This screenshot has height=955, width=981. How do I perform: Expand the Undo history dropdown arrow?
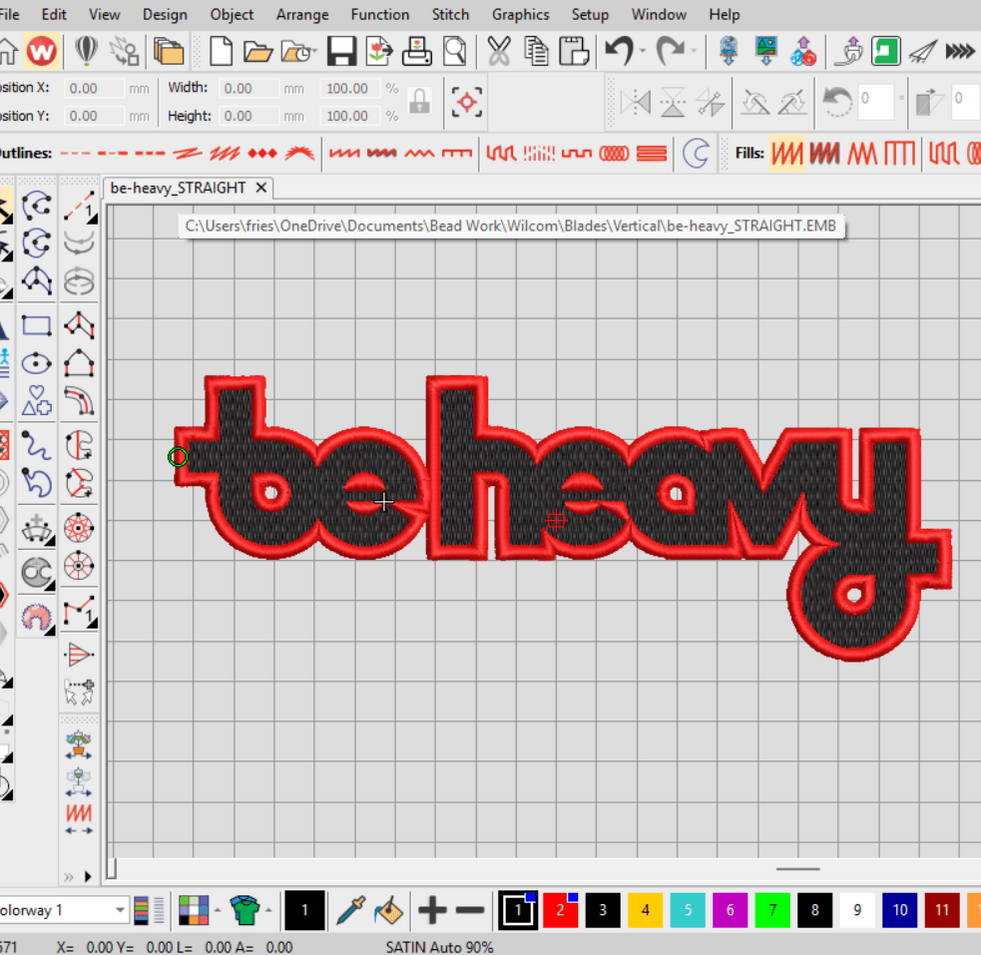coord(642,51)
